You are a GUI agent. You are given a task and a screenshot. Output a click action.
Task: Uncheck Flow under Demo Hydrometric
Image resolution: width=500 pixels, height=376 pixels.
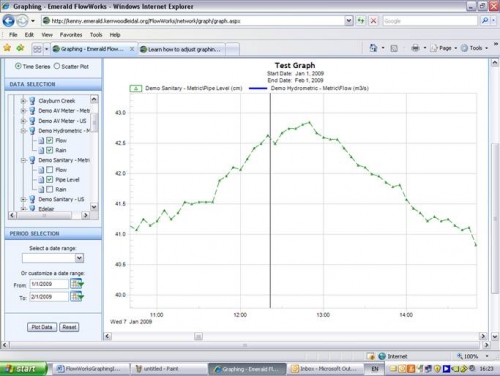[x=49, y=140]
